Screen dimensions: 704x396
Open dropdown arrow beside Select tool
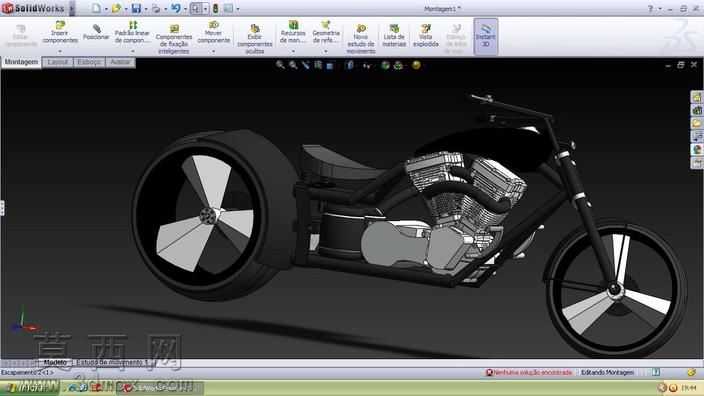click(x=205, y=9)
